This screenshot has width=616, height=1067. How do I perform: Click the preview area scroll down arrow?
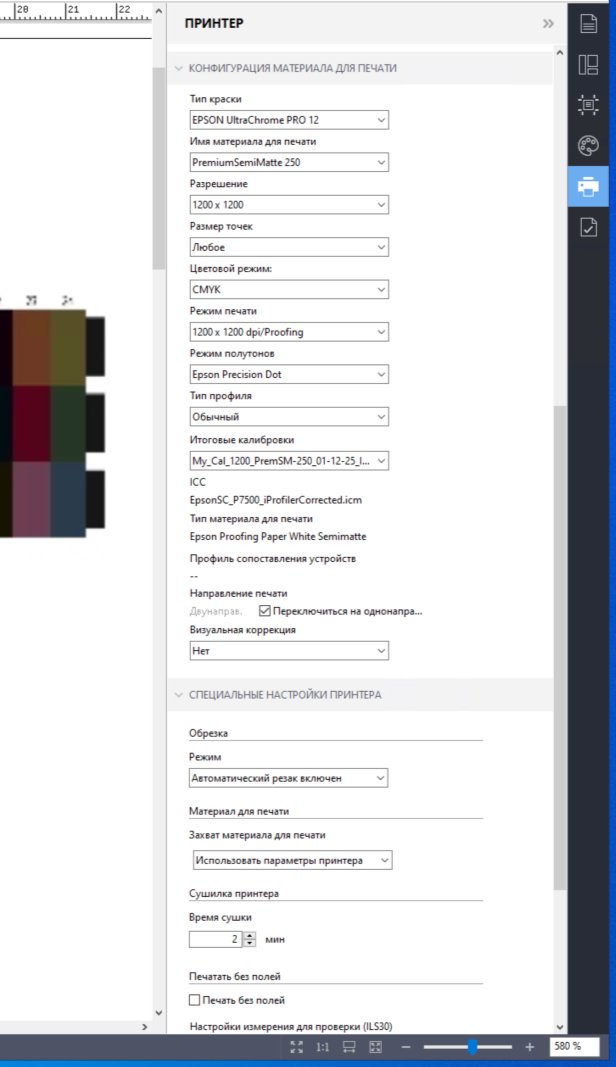pyautogui.click(x=159, y=1013)
